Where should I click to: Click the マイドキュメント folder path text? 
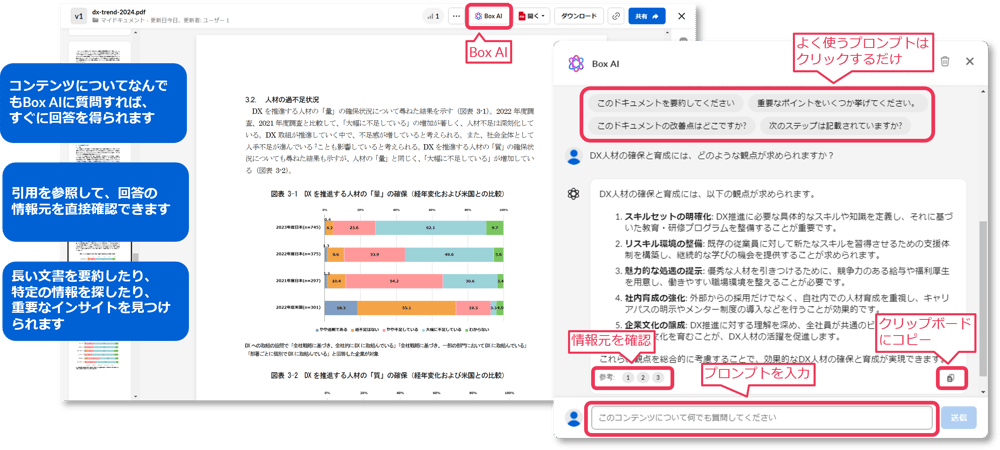[121, 20]
